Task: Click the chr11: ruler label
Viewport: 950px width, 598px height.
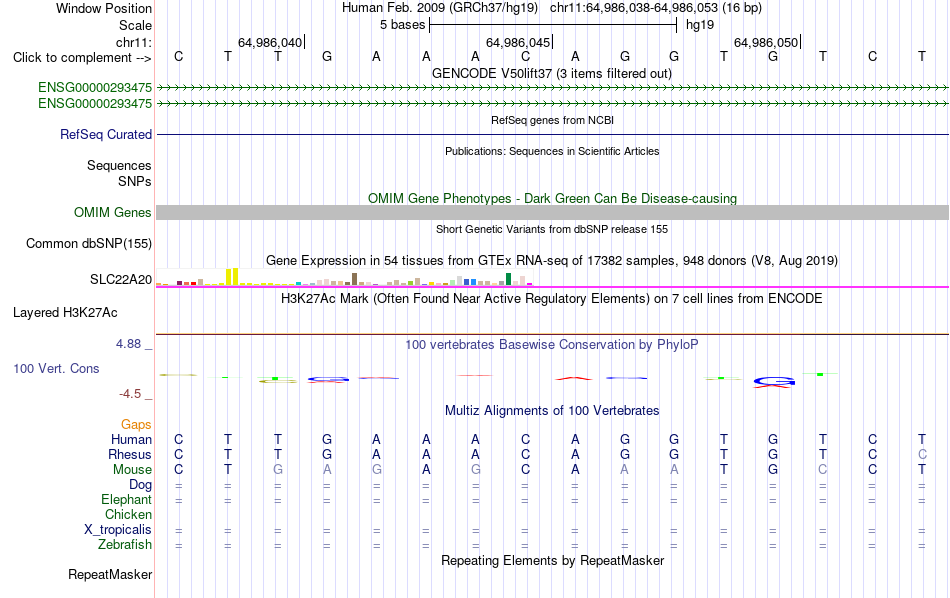Action: pos(133,42)
